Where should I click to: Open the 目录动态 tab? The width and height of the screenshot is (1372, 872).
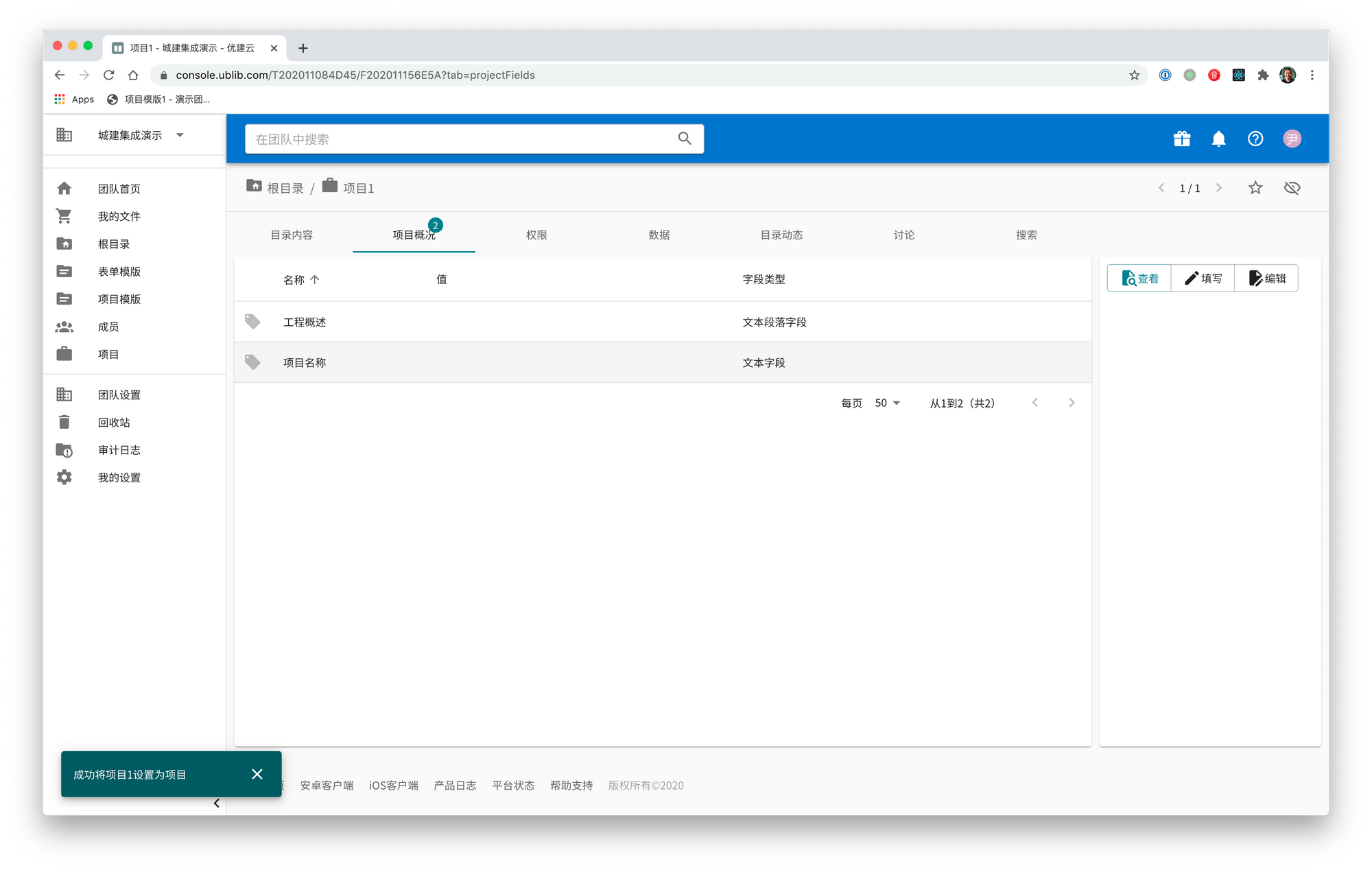[x=781, y=235]
